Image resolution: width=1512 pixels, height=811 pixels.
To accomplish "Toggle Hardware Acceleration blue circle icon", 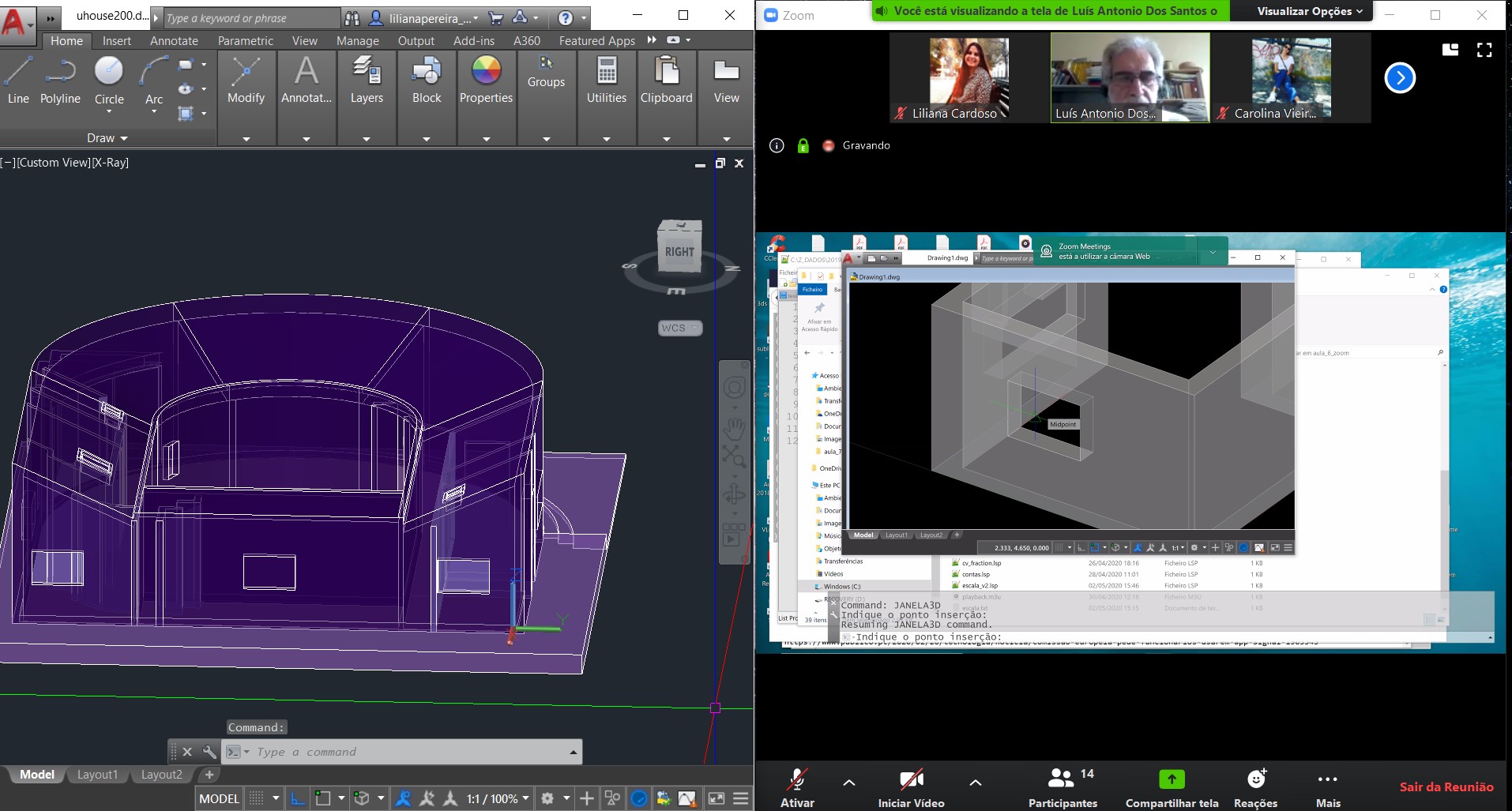I will tap(639, 798).
